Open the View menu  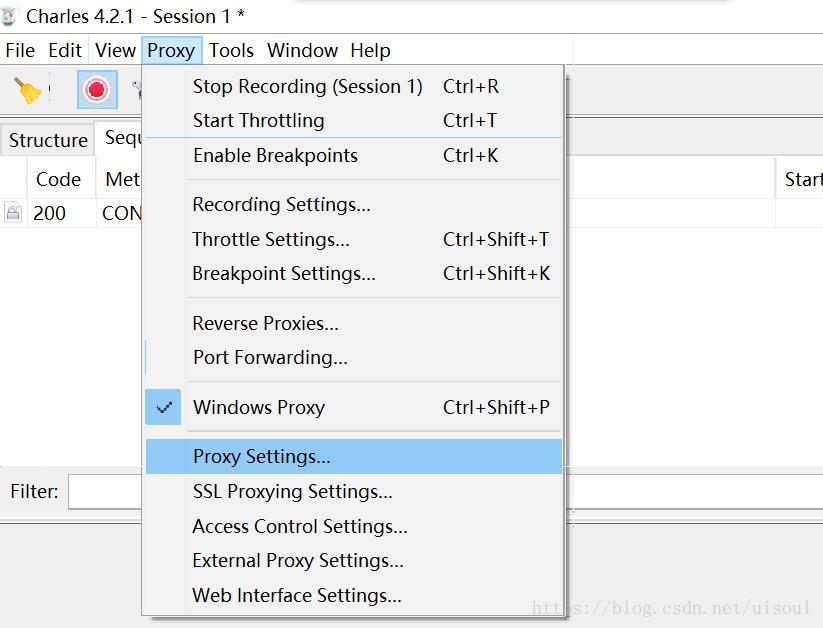pos(115,50)
